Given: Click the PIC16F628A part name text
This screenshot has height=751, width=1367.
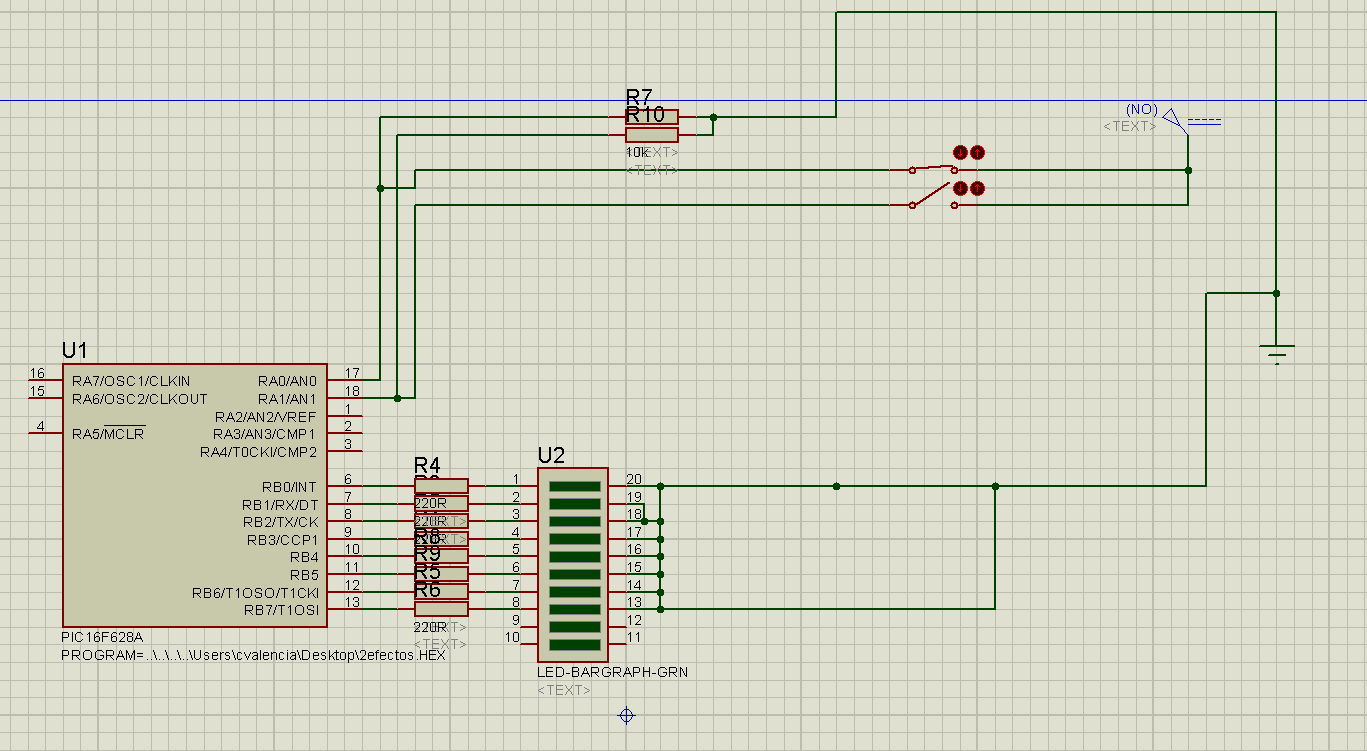Looking at the screenshot, I should pyautogui.click(x=101, y=637).
